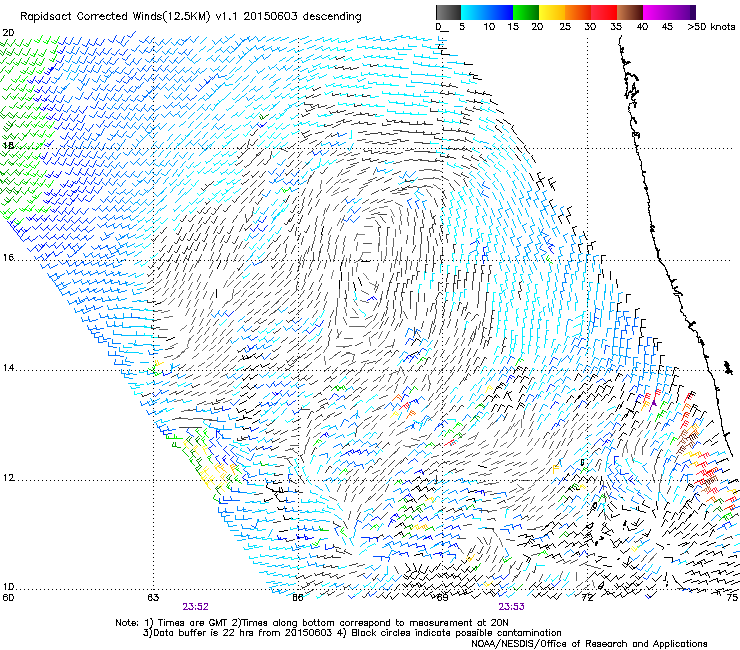Click the 'Data buffer is 22 hrs' footnote line
This screenshot has width=740, height=650.
[352, 633]
